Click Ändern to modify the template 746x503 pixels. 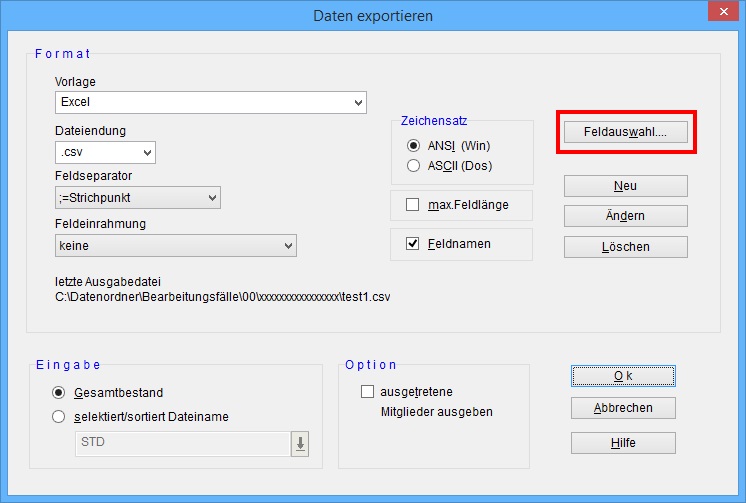(x=625, y=216)
